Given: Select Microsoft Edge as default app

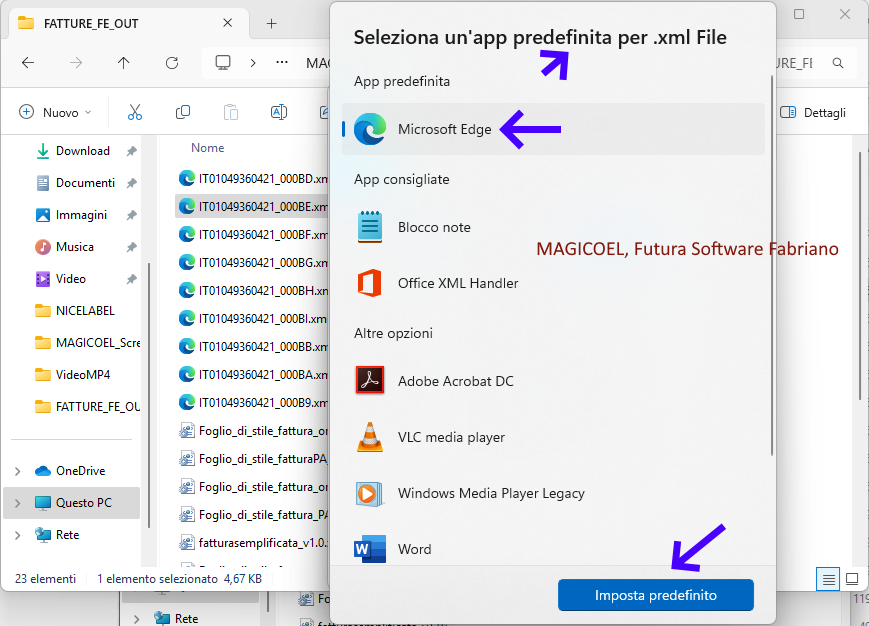Looking at the screenshot, I should pos(553,129).
